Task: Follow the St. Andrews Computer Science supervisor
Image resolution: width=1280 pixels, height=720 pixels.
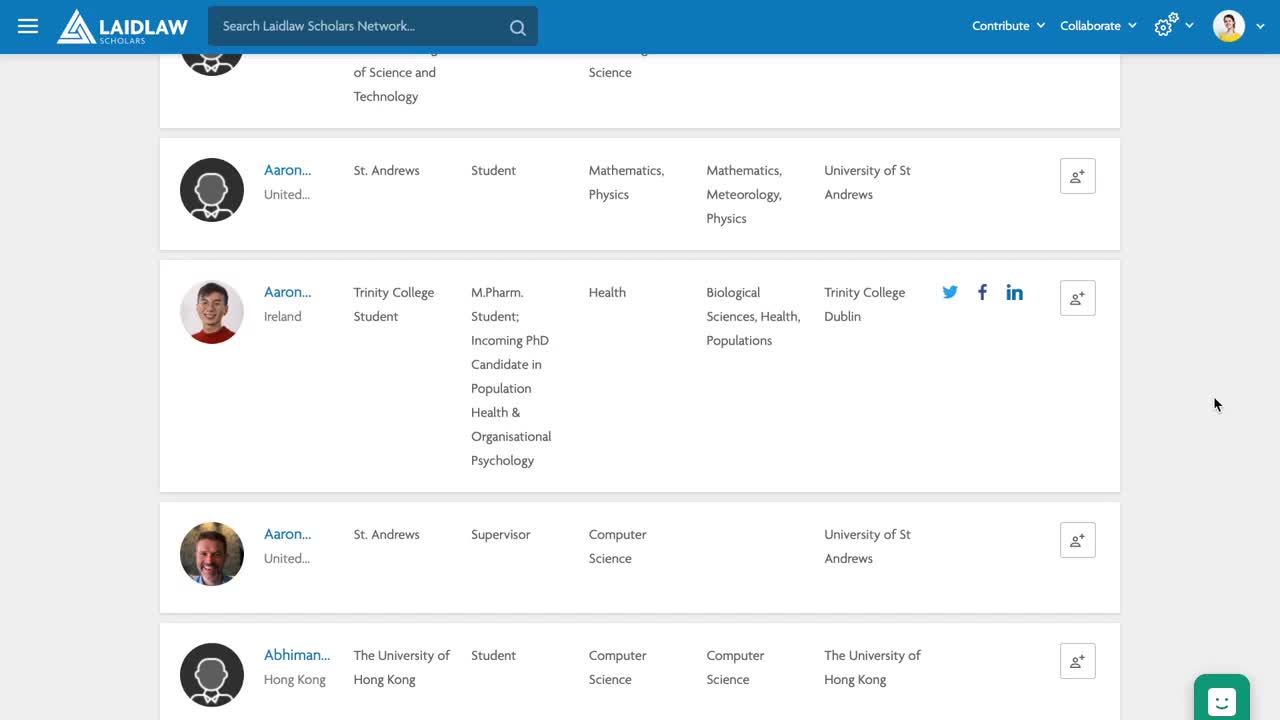Action: coord(1077,540)
